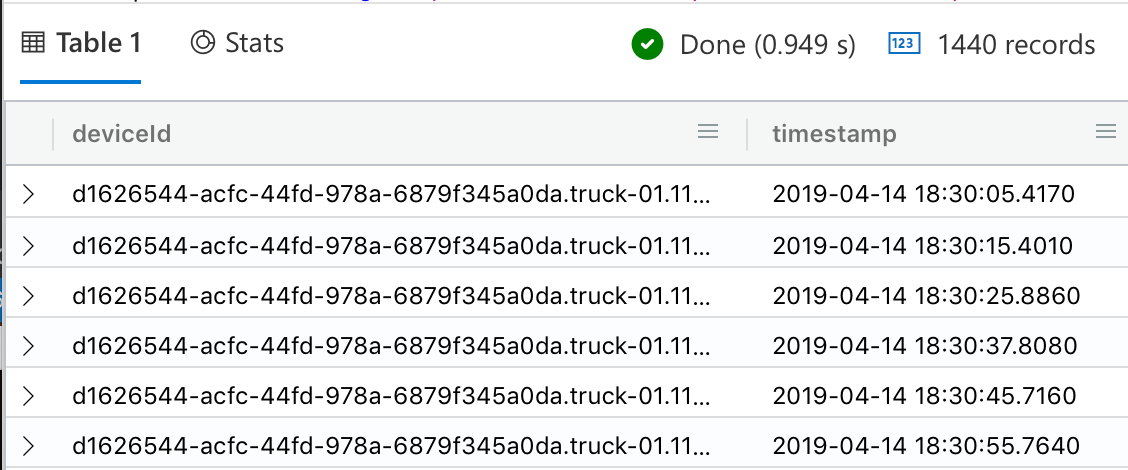Expand the row with timestamp 18:30:15.4010
Screen dimensions: 1128x470
coord(28,245)
